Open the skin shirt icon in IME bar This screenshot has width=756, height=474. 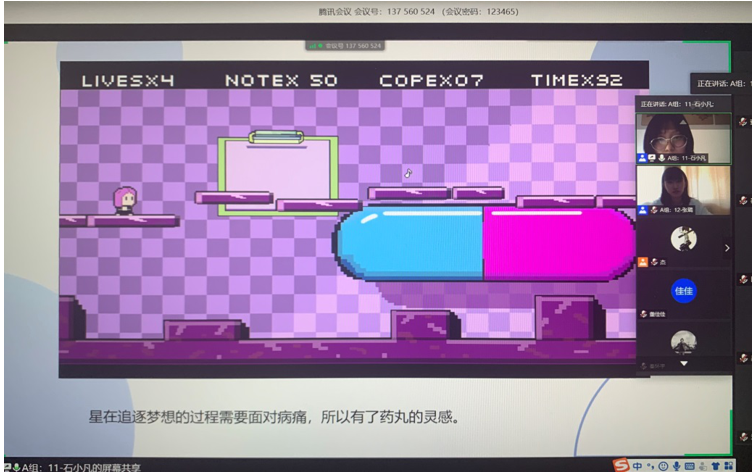pyautogui.click(x=716, y=466)
